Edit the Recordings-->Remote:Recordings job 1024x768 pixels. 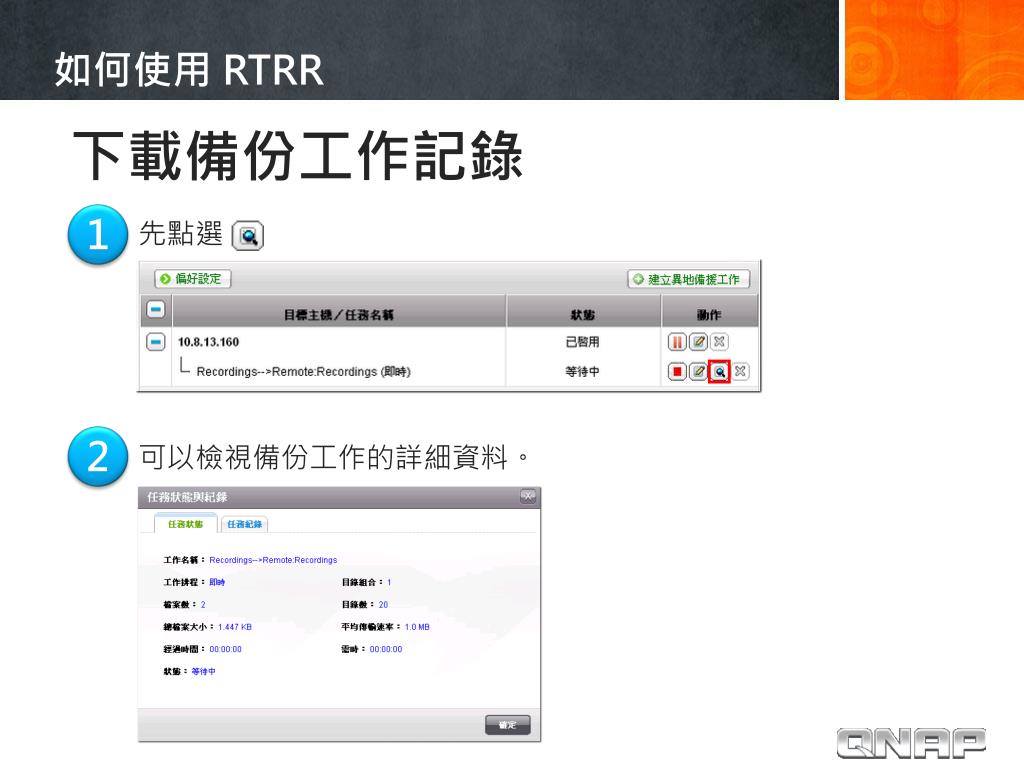(x=698, y=372)
